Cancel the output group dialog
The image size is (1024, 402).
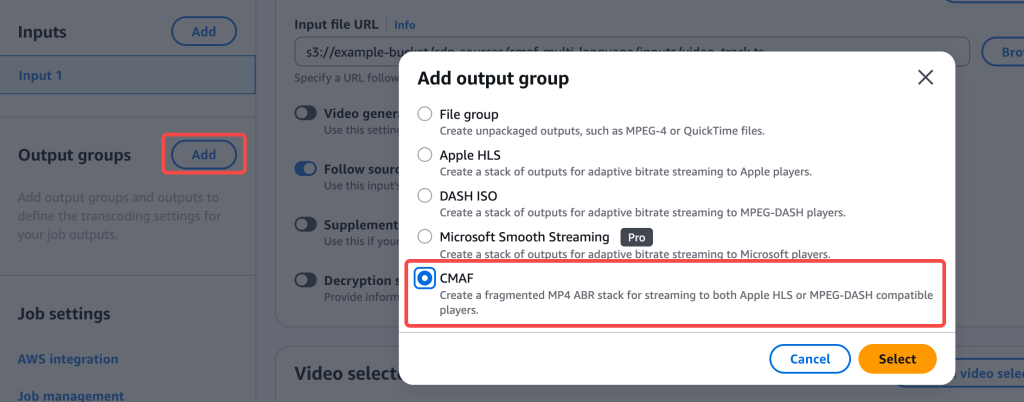click(810, 359)
